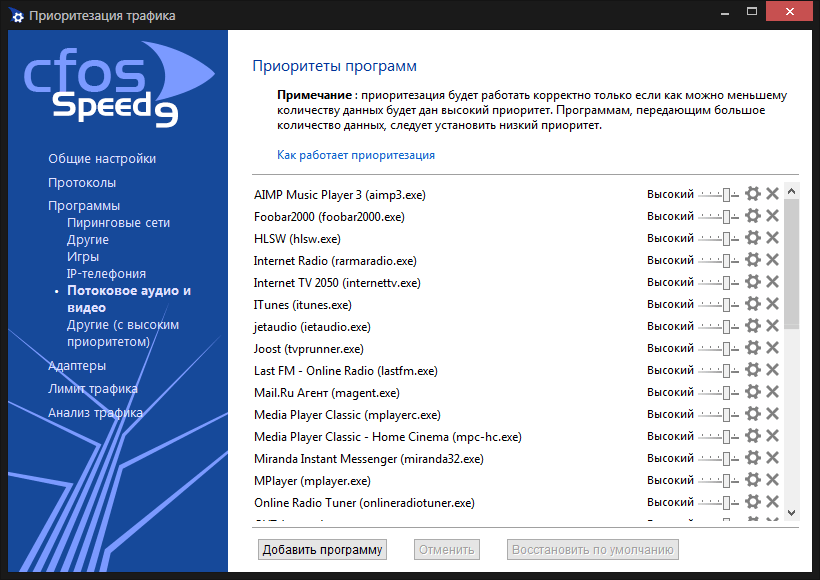Delete Foobar2000 entry with X icon
Viewport: 820px width, 580px height.
point(772,216)
